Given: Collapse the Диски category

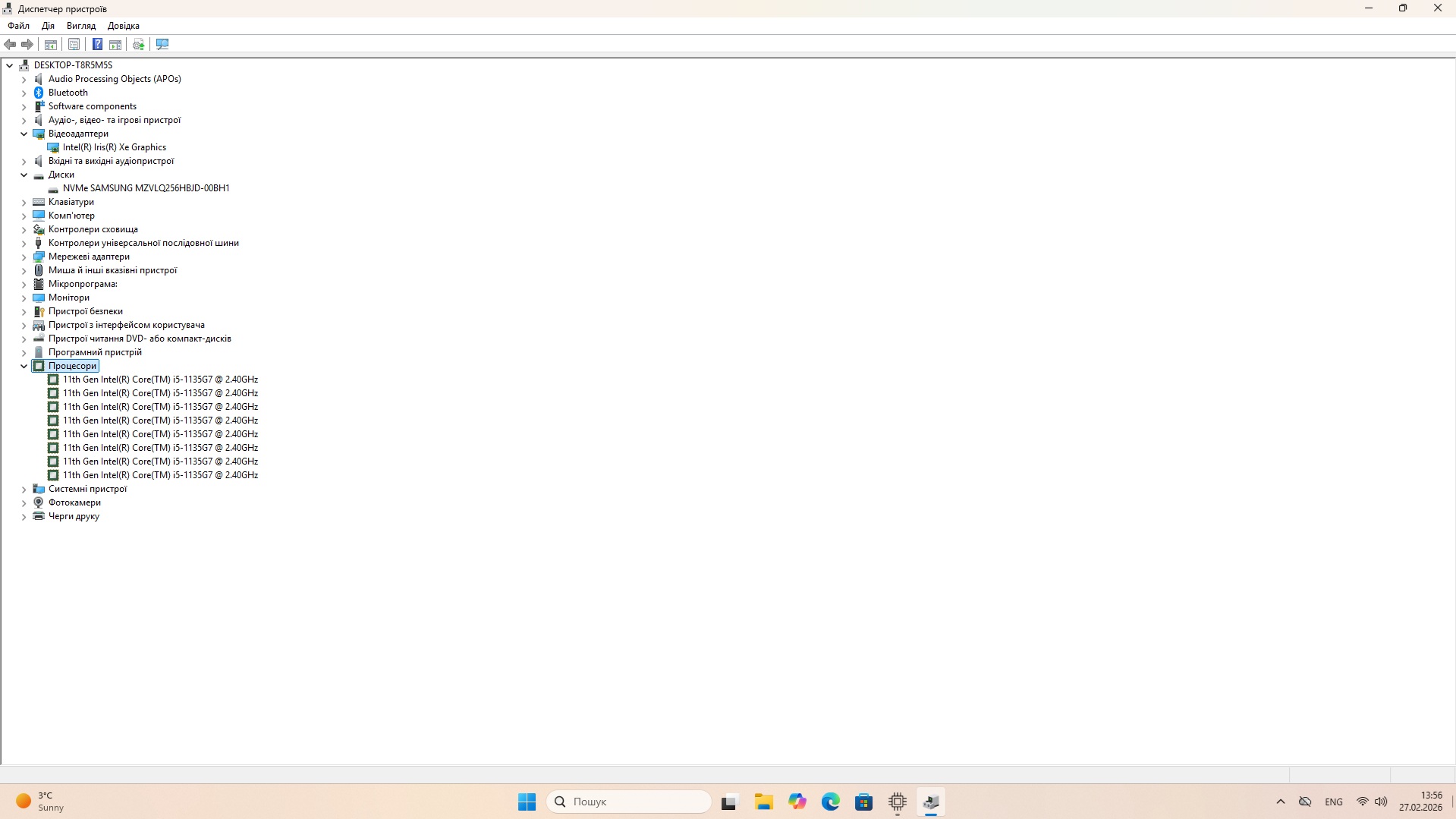Looking at the screenshot, I should click(24, 175).
